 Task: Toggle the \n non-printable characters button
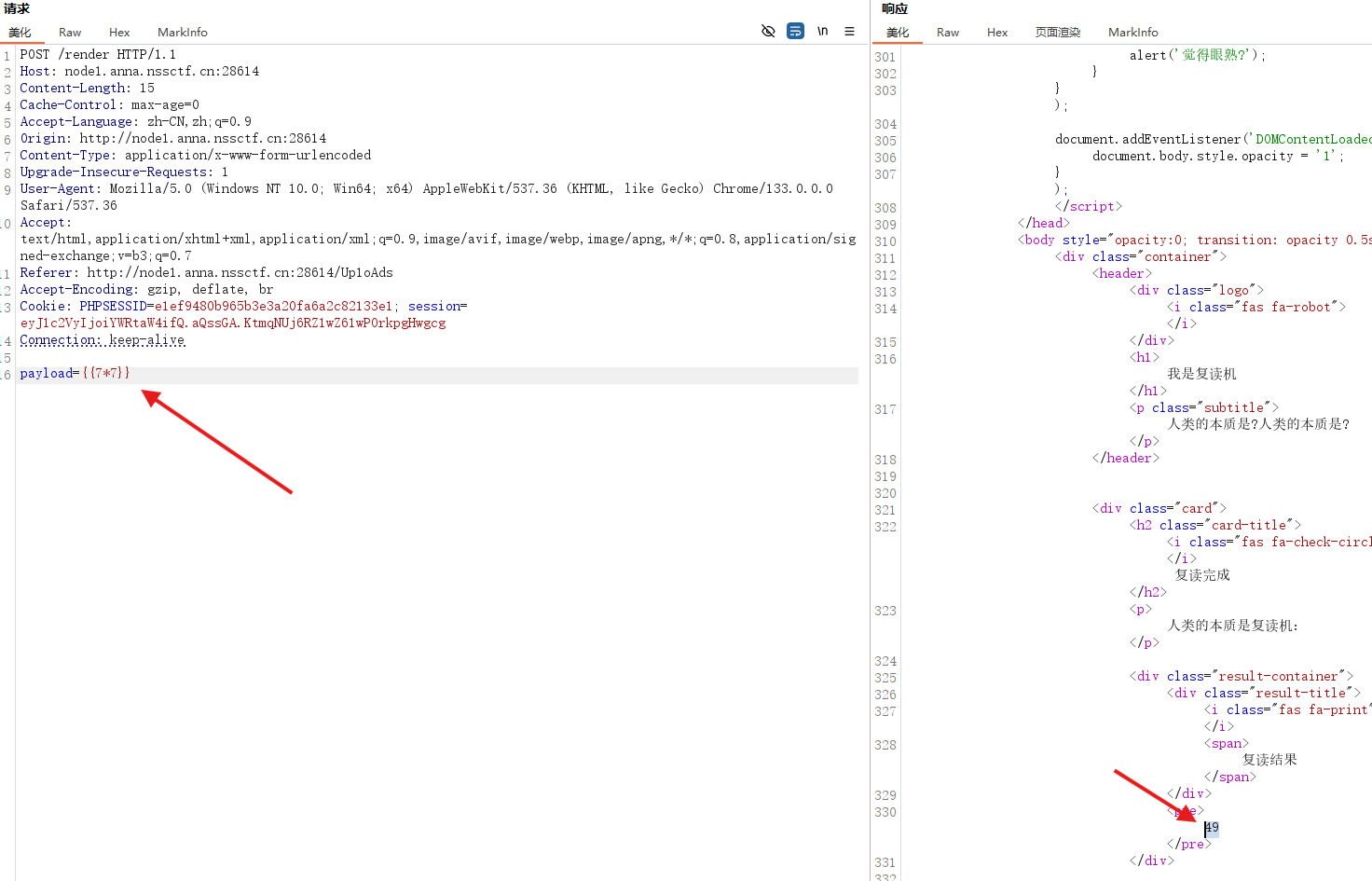pyautogui.click(x=822, y=31)
